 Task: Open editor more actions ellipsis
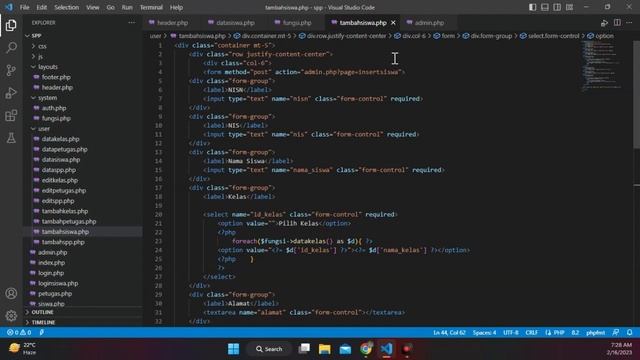[629, 23]
